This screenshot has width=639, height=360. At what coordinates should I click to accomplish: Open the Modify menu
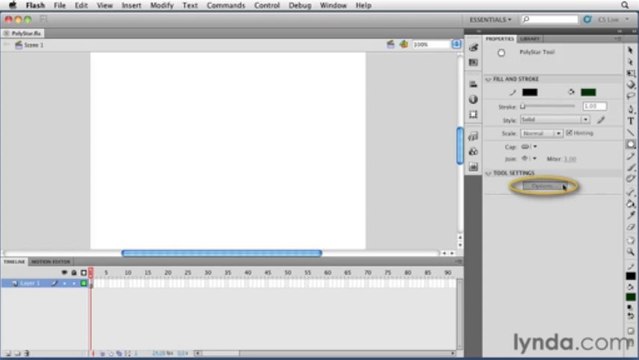161,5
